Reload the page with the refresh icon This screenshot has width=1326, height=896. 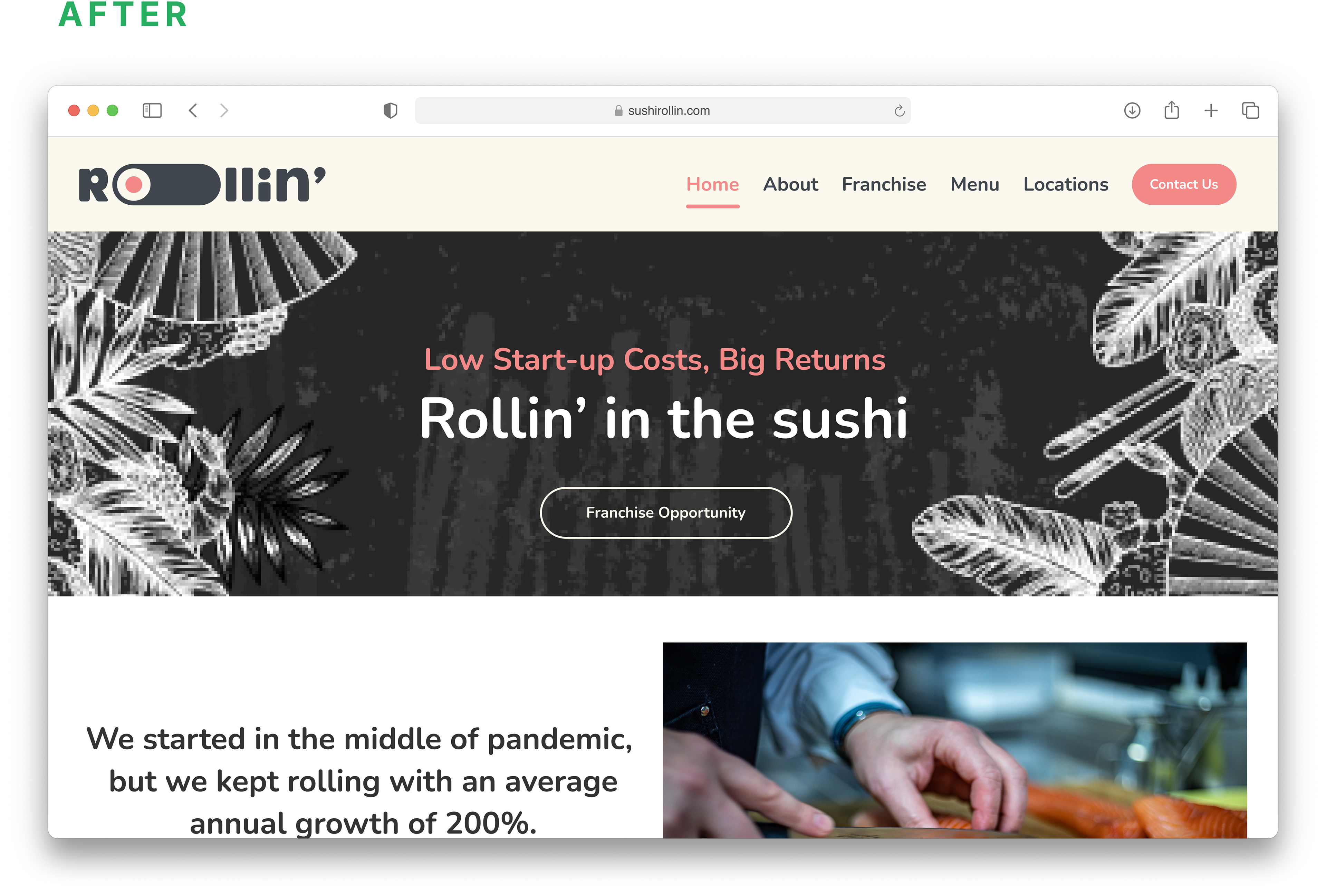point(899,111)
